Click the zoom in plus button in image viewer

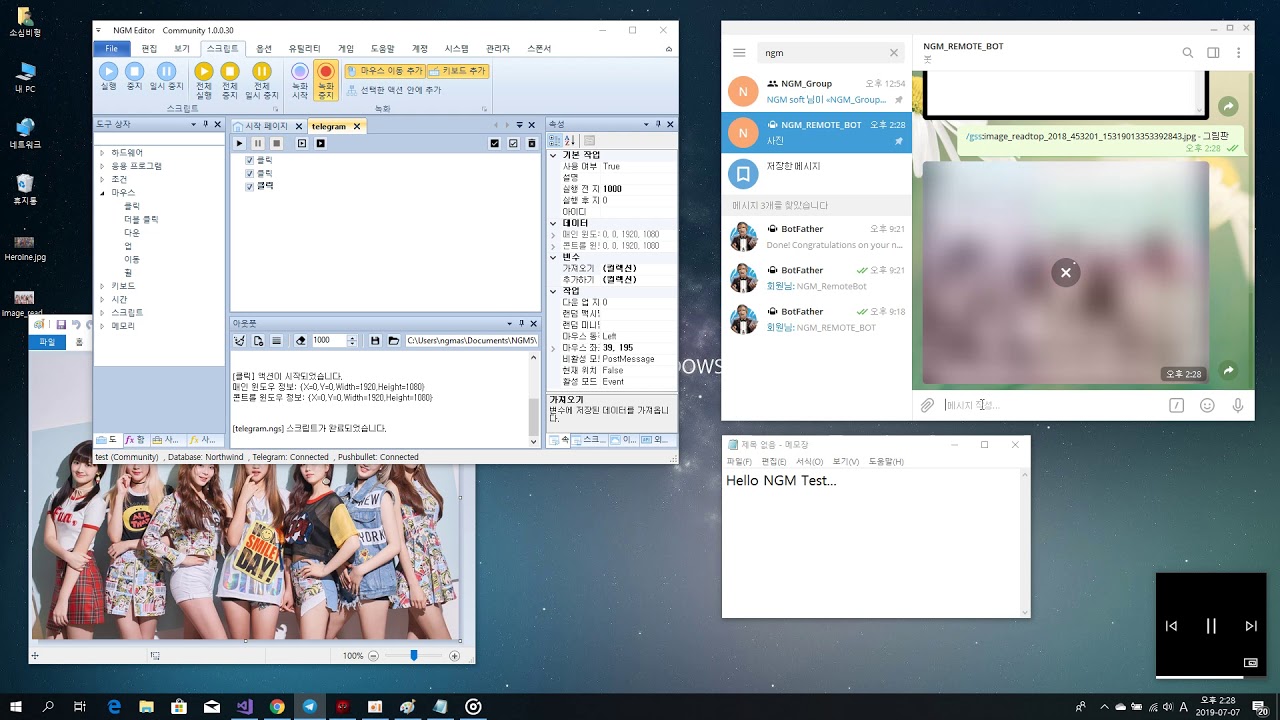[x=454, y=656]
